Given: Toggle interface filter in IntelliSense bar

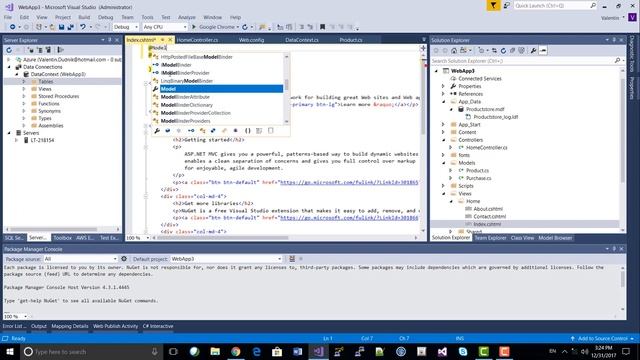Looking at the screenshot, I should [191, 131].
